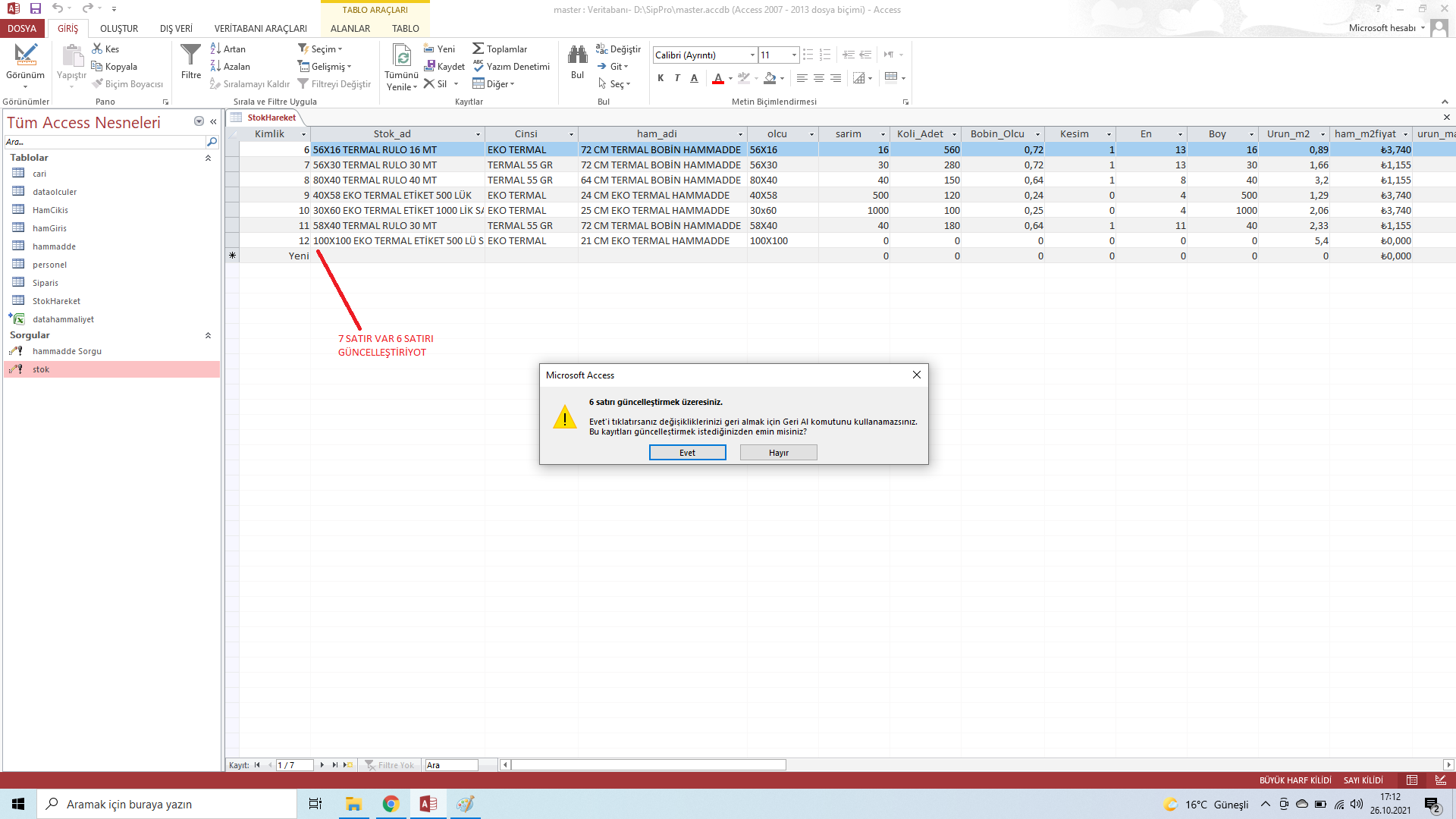Open the DOSYA menu
Image resolution: width=1456 pixels, height=819 pixels.
pos(22,29)
